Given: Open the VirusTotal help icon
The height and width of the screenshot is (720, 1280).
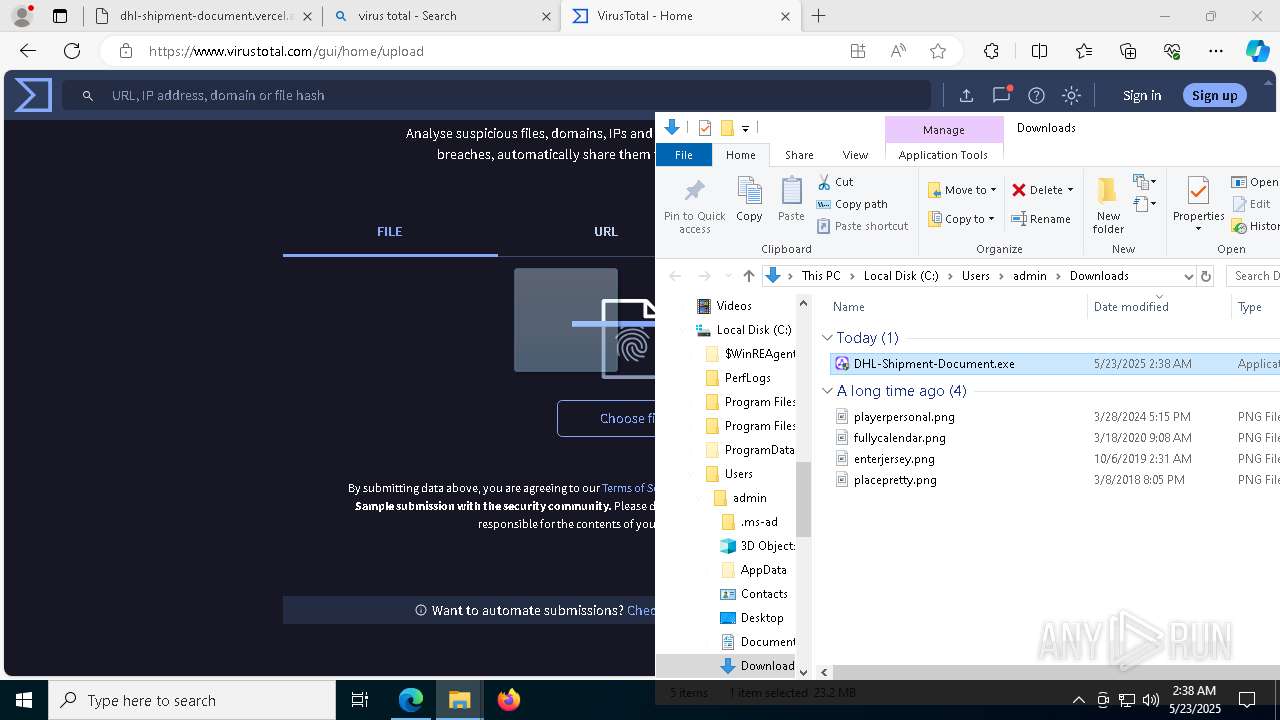Looking at the screenshot, I should (1036, 95).
